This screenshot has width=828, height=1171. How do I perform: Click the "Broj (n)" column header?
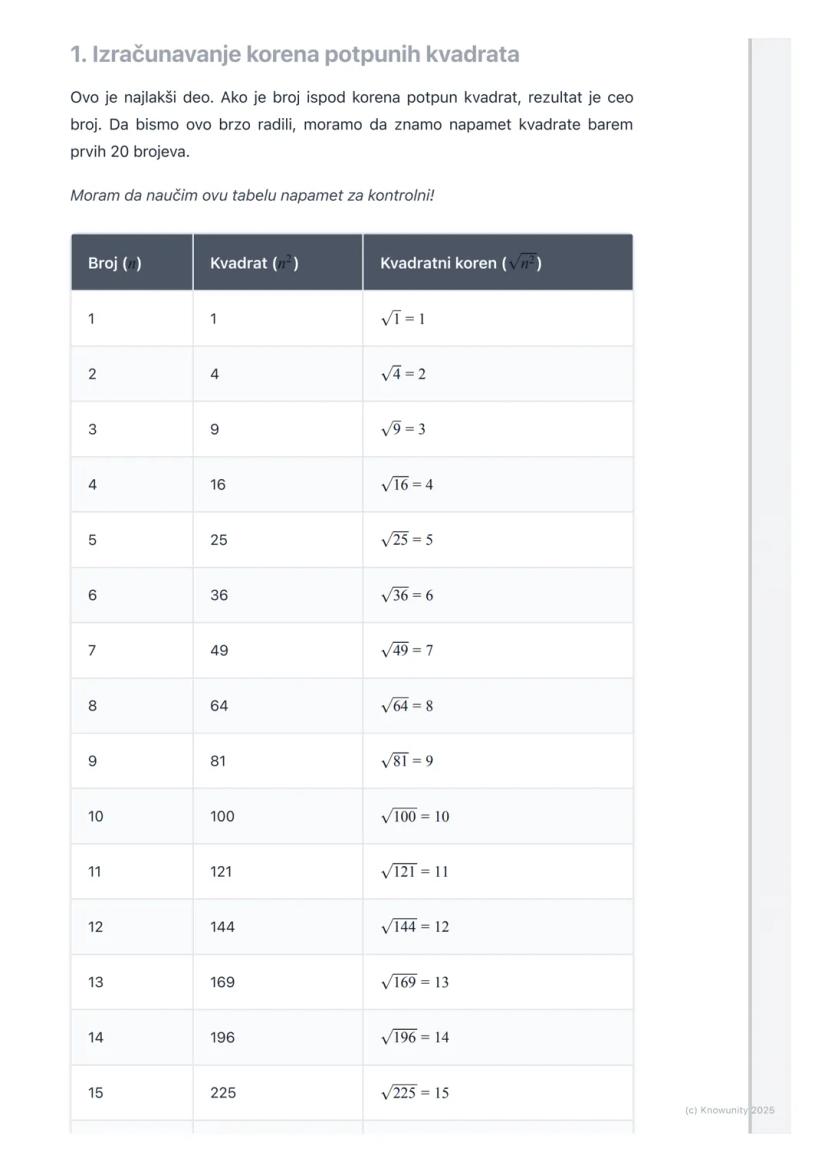tap(115, 263)
